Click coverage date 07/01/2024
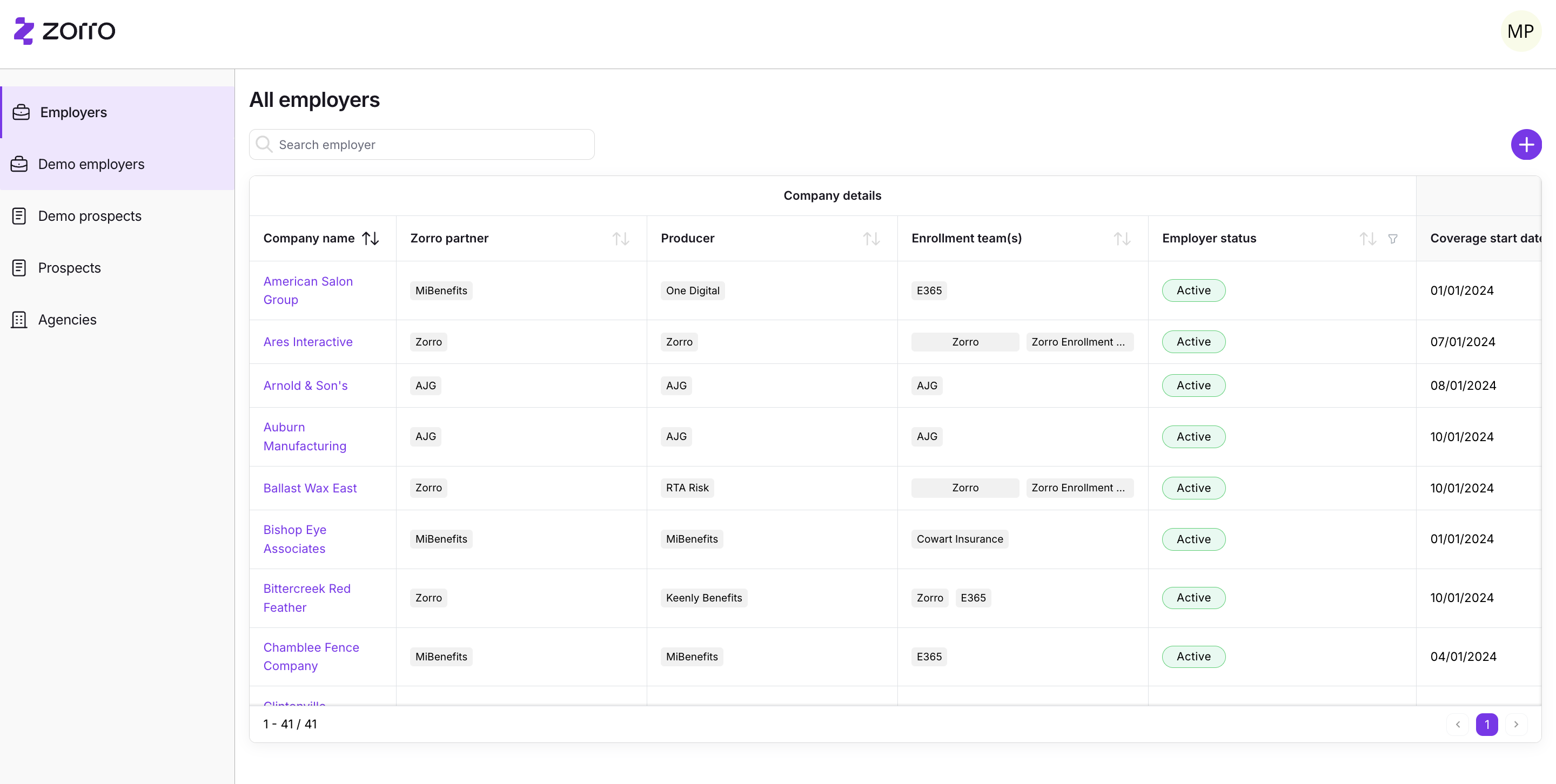Viewport: 1556px width, 784px height. tap(1463, 342)
